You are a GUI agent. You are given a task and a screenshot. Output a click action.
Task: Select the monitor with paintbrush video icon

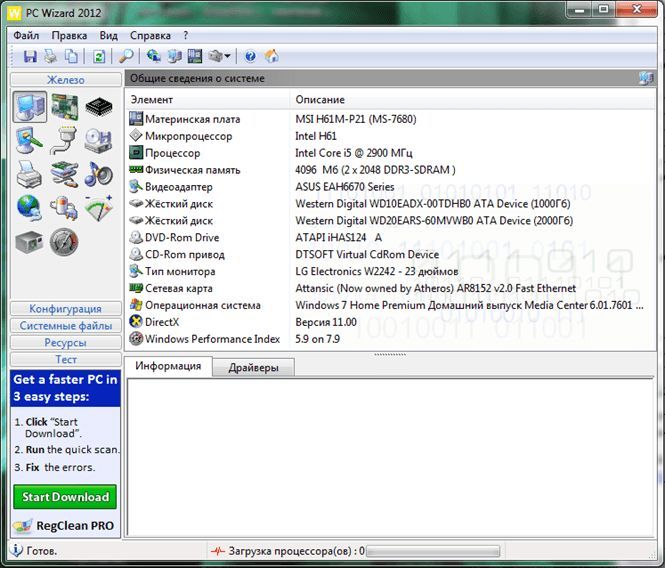(x=29, y=140)
